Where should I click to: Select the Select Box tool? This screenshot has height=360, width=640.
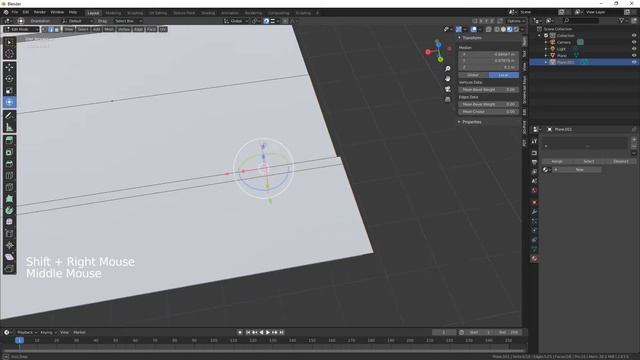click(9, 42)
